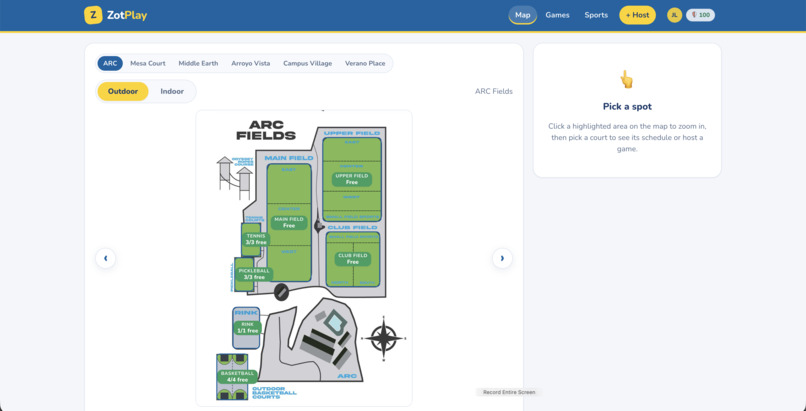
Task: Click the Record Entire Screen tooltip
Action: pos(508,393)
